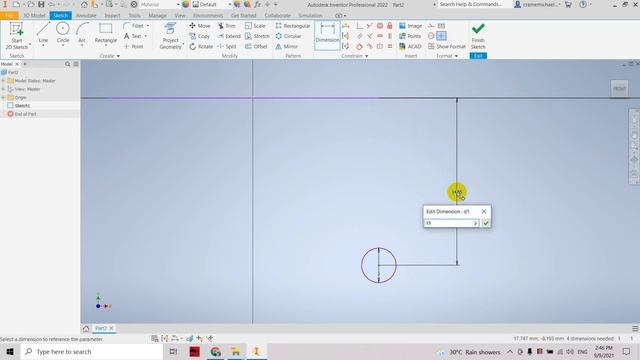Open the Text tool dropdown arrow
The height and width of the screenshot is (360, 640).
tap(146, 36)
